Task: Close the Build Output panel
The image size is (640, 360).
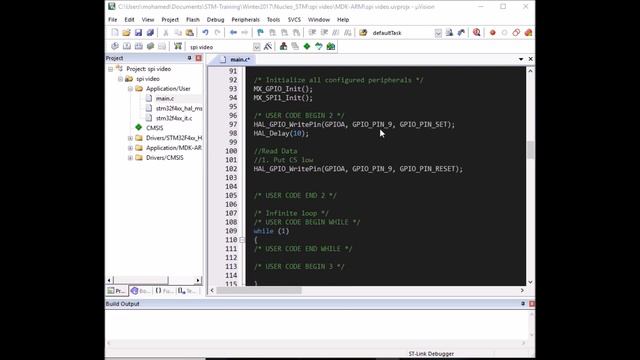Action: (532, 304)
